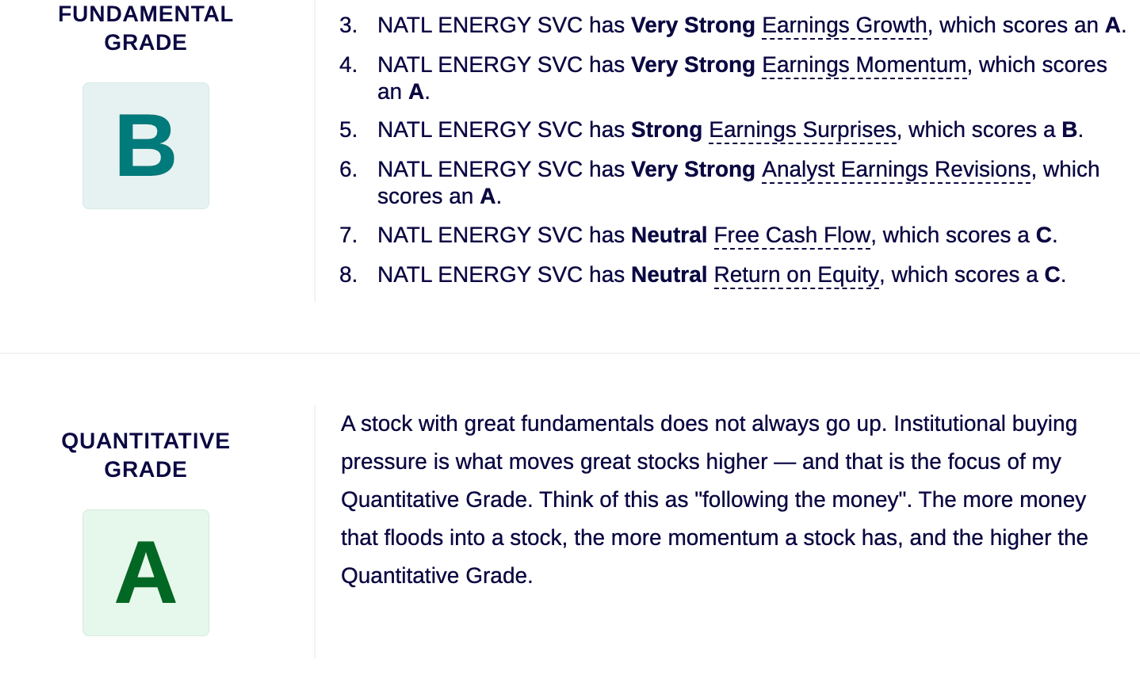Click the Quantitative Grade description paragraph

(x=715, y=500)
